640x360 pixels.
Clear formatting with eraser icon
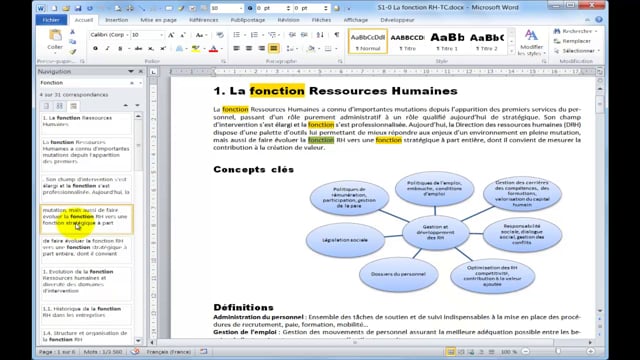point(220,35)
